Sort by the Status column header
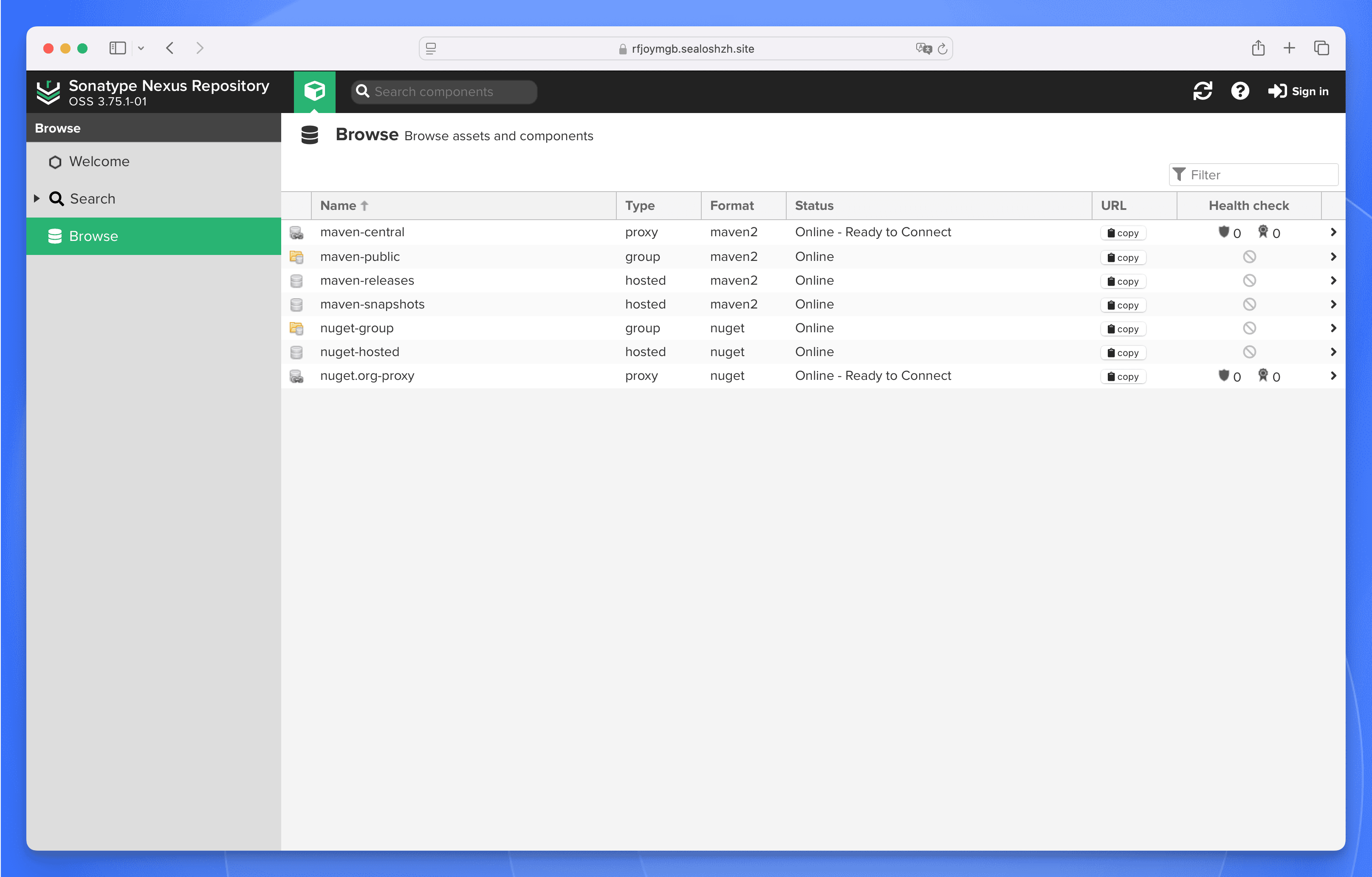 [938, 206]
